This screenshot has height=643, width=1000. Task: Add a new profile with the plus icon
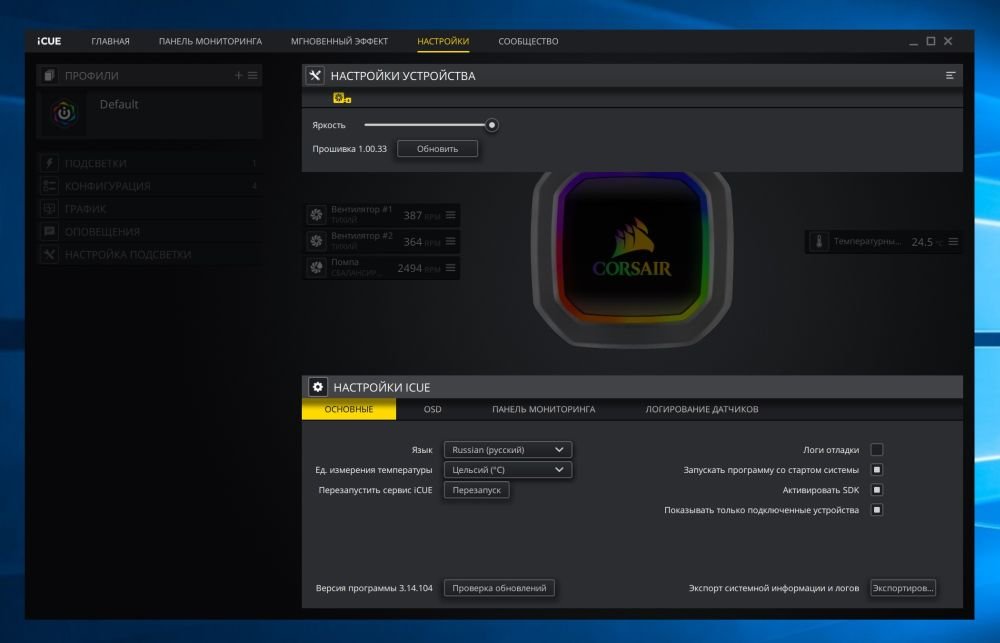(x=239, y=75)
